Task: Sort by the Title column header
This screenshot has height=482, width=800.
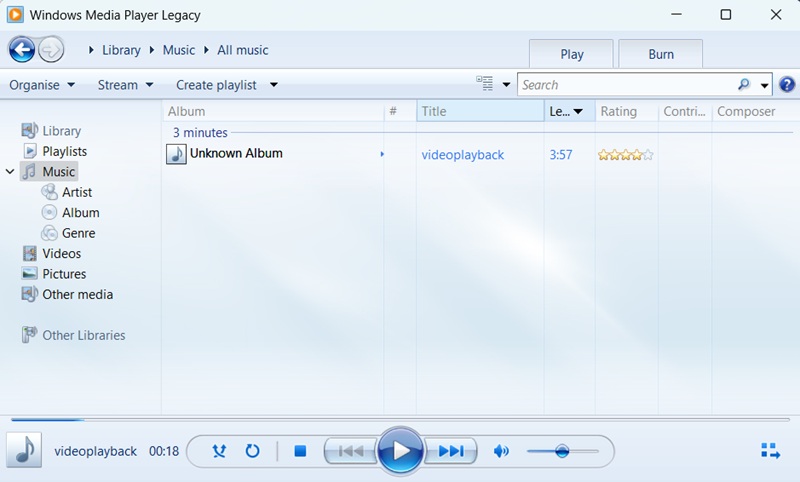Action: tap(480, 111)
